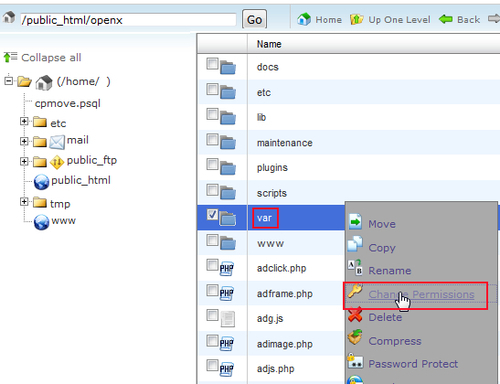Viewport: 500px width, 384px height.
Task: Click the Copy pages icon in menu
Action: click(x=355, y=244)
